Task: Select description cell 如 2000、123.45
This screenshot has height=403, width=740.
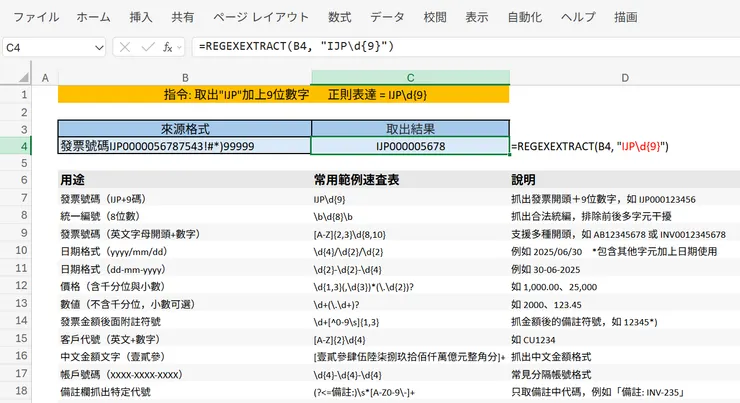Action: pyautogui.click(x=625, y=304)
